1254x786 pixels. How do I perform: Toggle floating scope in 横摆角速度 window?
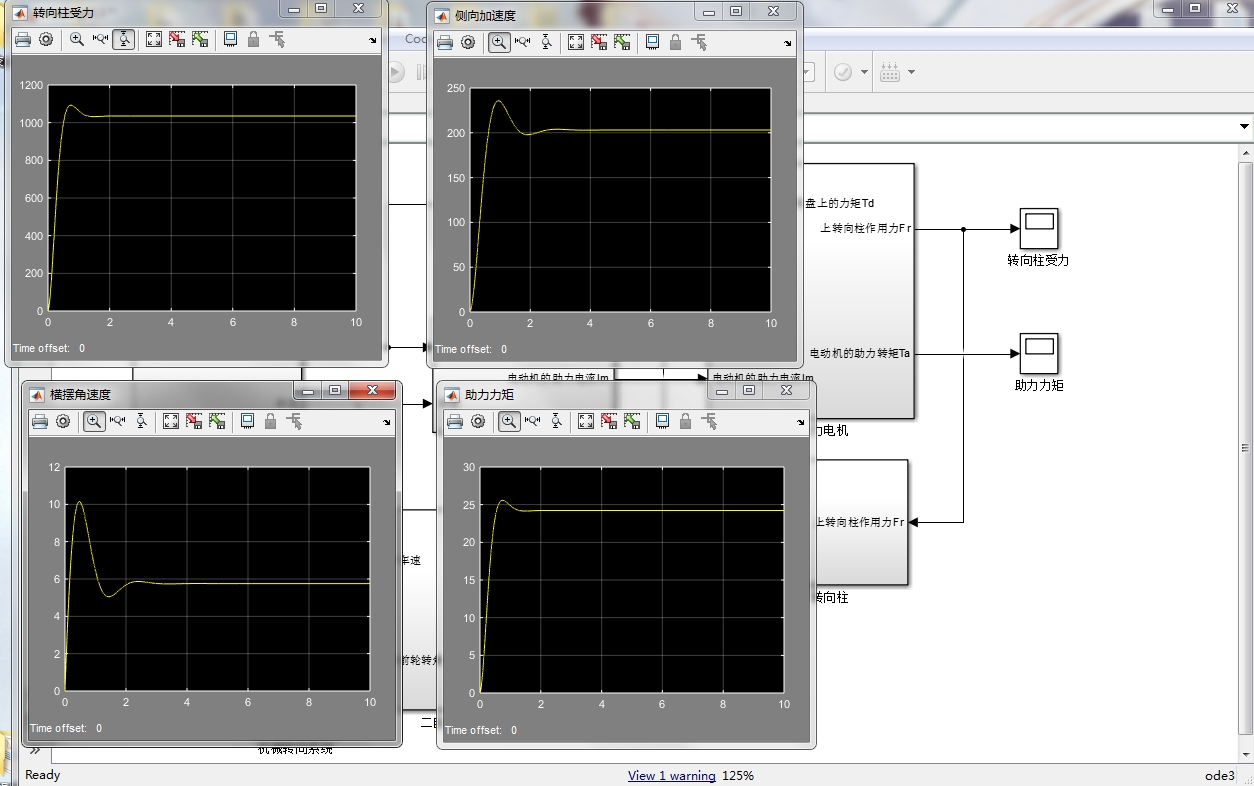(x=247, y=421)
